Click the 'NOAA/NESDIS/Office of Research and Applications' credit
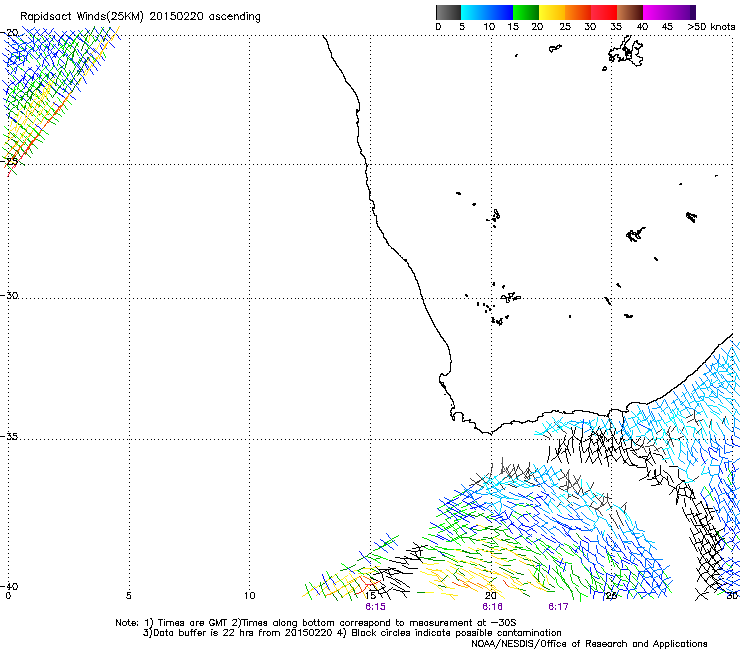This screenshot has width=740, height=650. 589,644
